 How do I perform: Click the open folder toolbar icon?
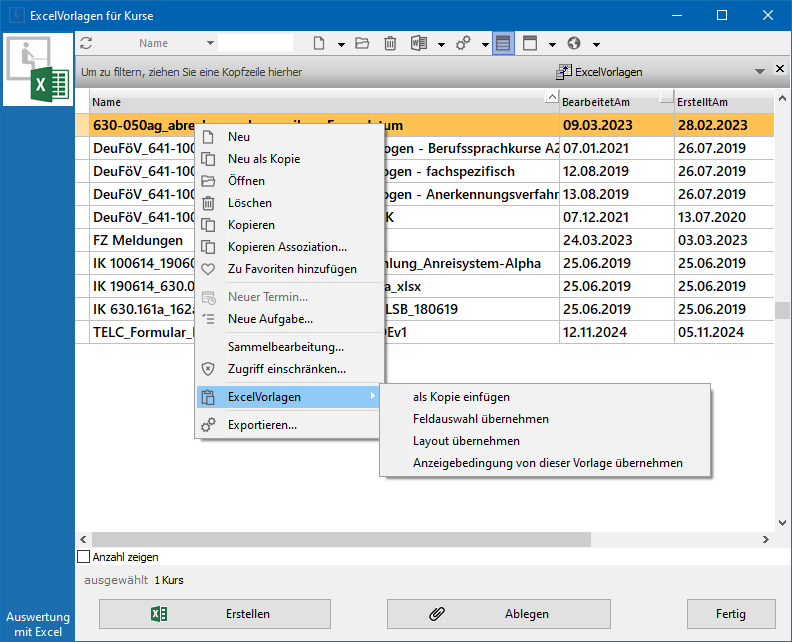click(362, 43)
